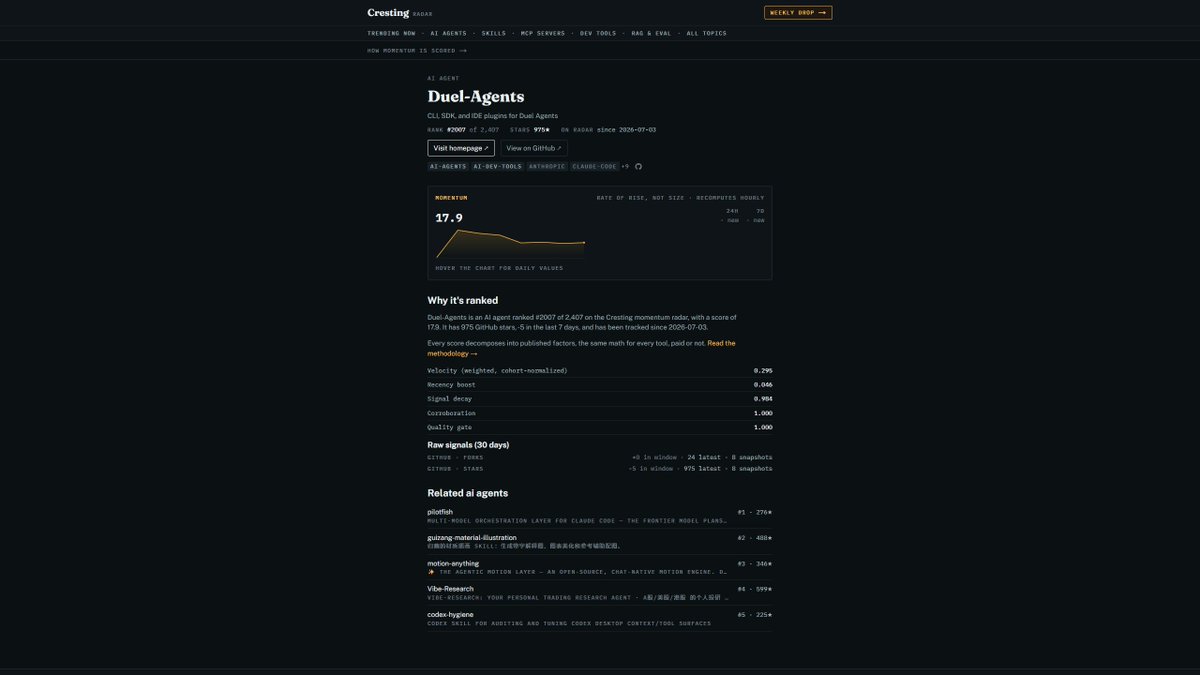The width and height of the screenshot is (1200, 675).
Task: Open the Skills nav item
Action: [494, 33]
